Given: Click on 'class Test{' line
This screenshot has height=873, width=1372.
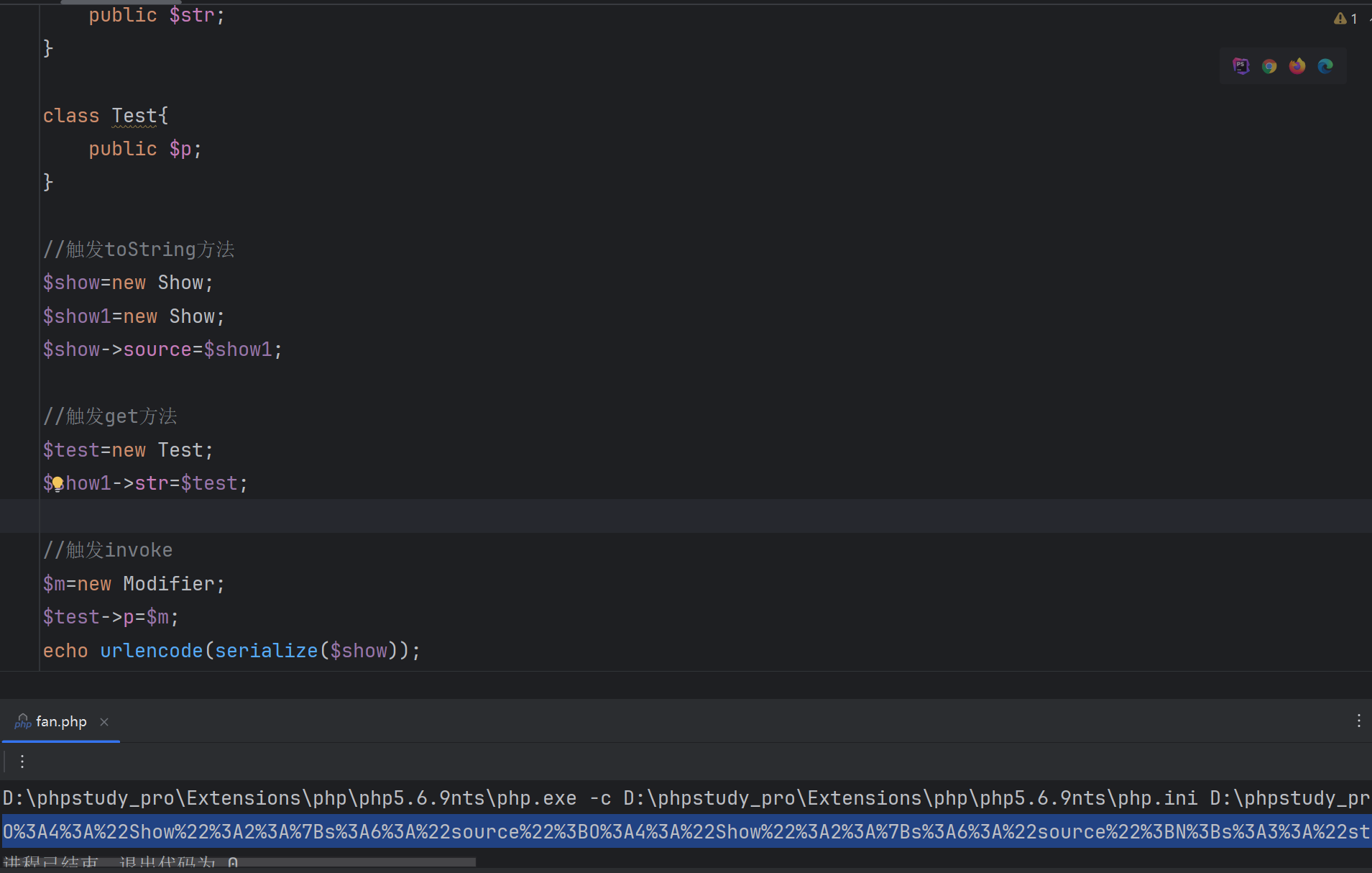Looking at the screenshot, I should (x=106, y=116).
